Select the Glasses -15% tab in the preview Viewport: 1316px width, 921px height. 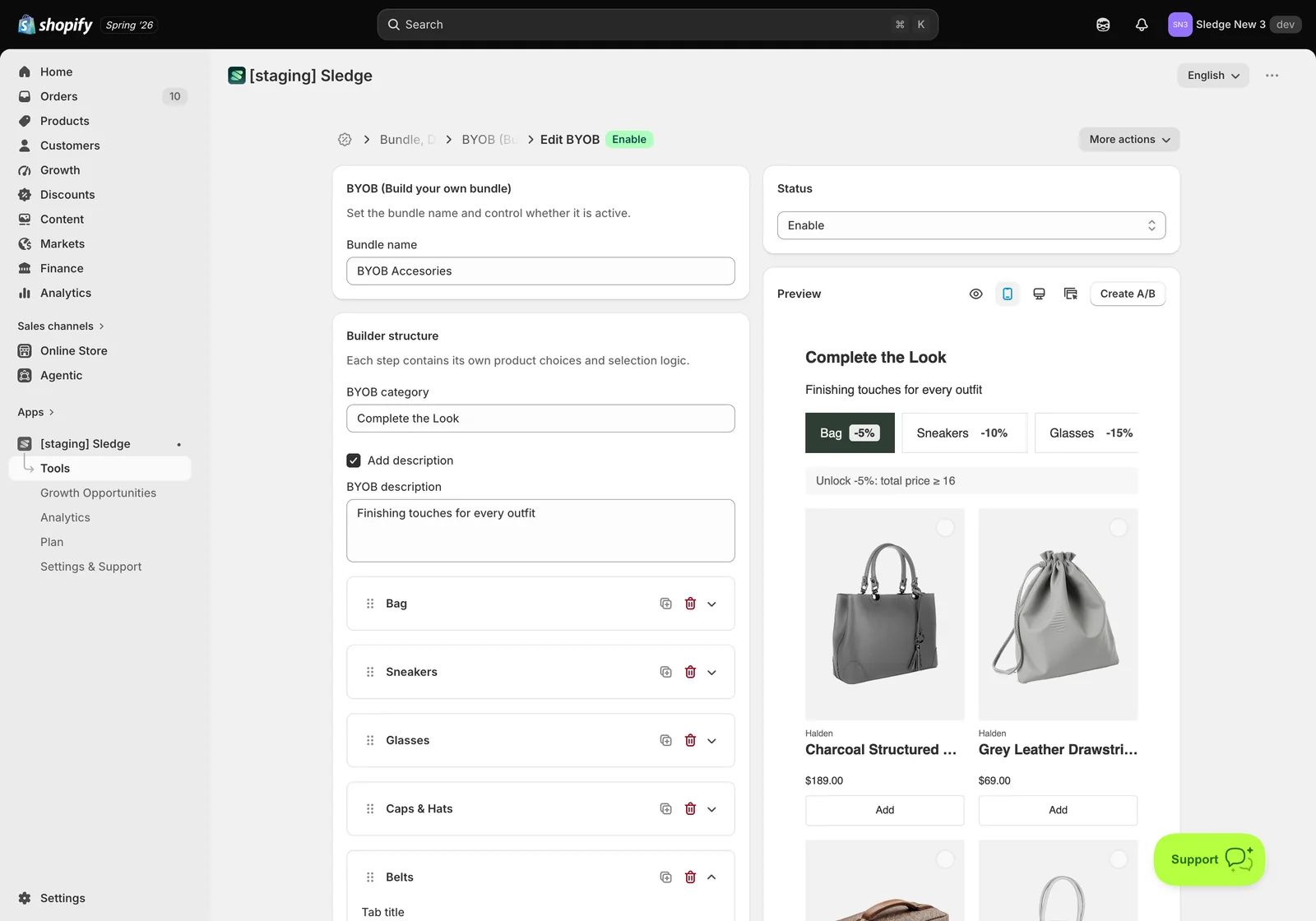tap(1087, 433)
